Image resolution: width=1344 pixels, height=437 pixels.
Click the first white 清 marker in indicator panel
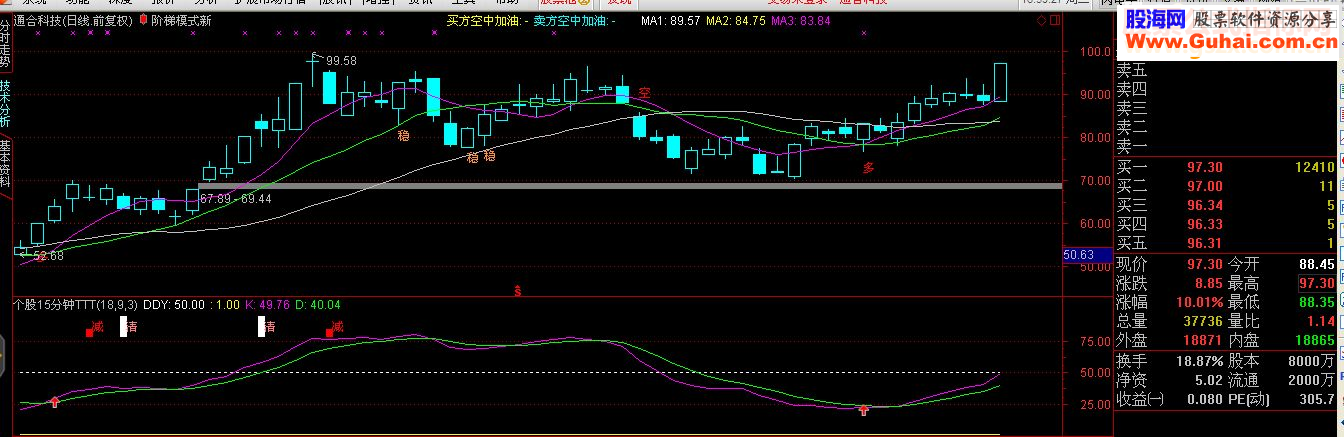131,326
